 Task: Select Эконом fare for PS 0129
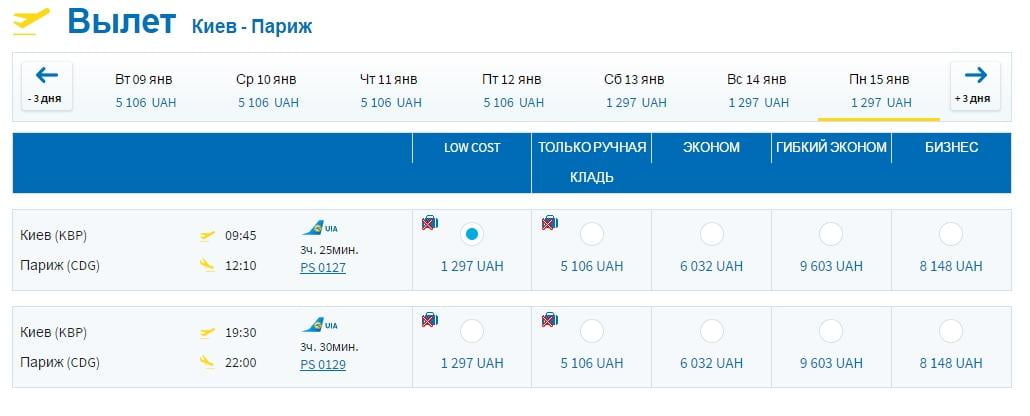coord(711,331)
